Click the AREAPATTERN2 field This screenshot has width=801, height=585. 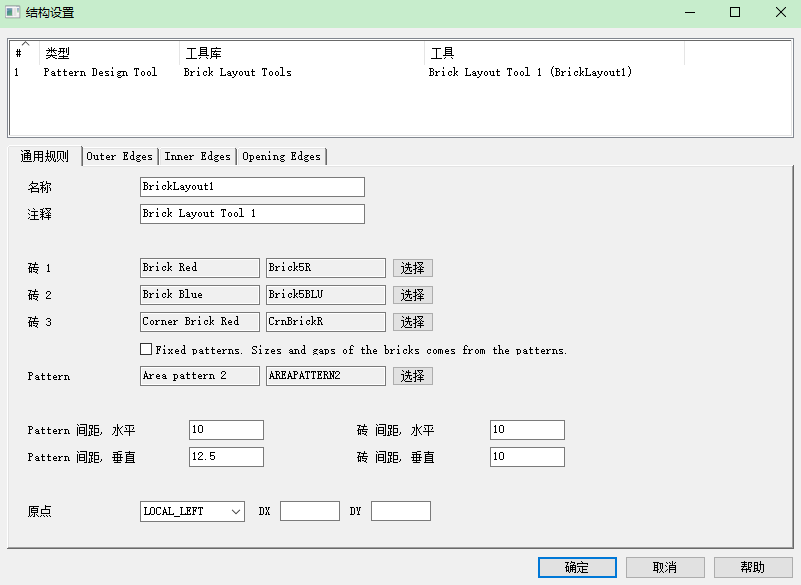[326, 376]
